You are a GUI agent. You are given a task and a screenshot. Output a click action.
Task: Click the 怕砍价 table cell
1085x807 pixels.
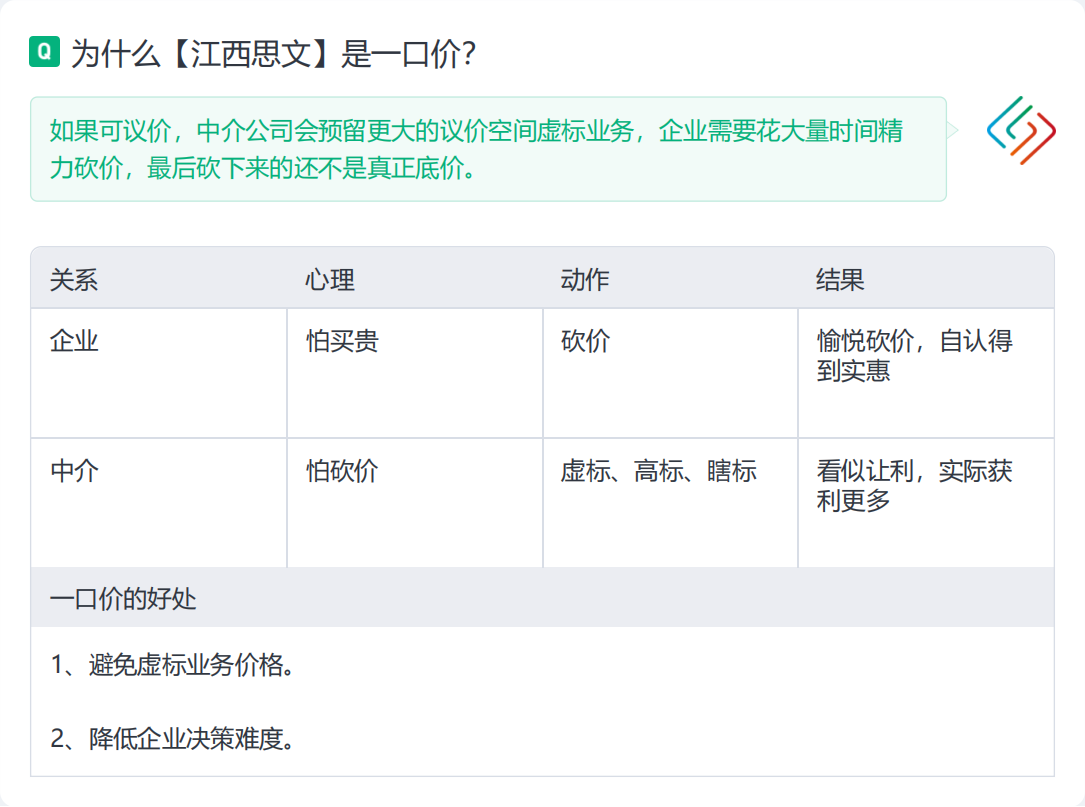(342, 471)
